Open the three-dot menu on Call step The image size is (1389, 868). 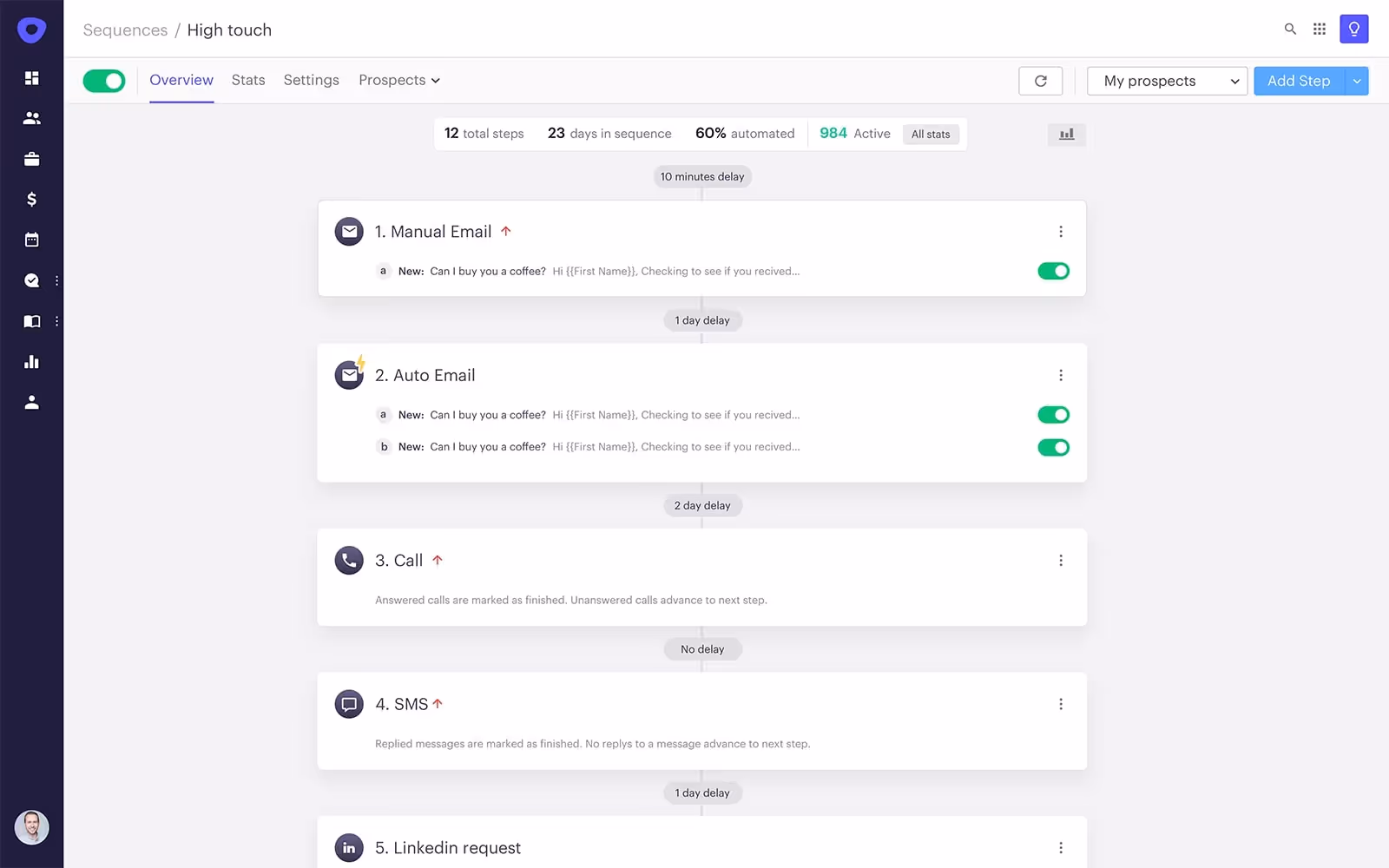coord(1060,561)
